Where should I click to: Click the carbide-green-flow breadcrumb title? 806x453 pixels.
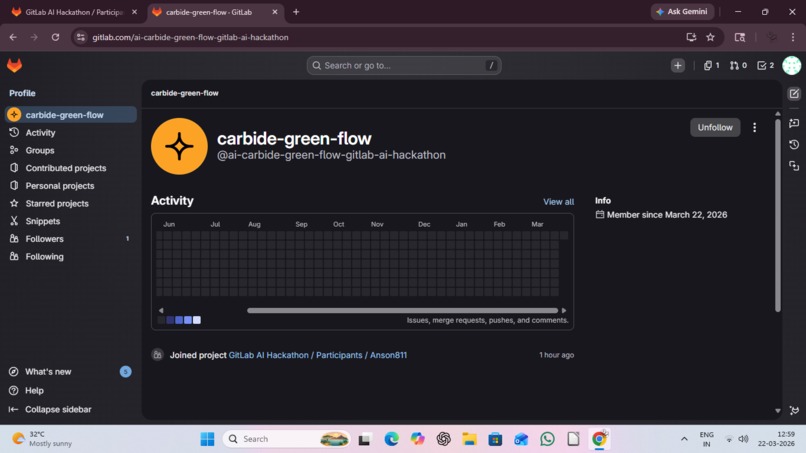(x=185, y=93)
